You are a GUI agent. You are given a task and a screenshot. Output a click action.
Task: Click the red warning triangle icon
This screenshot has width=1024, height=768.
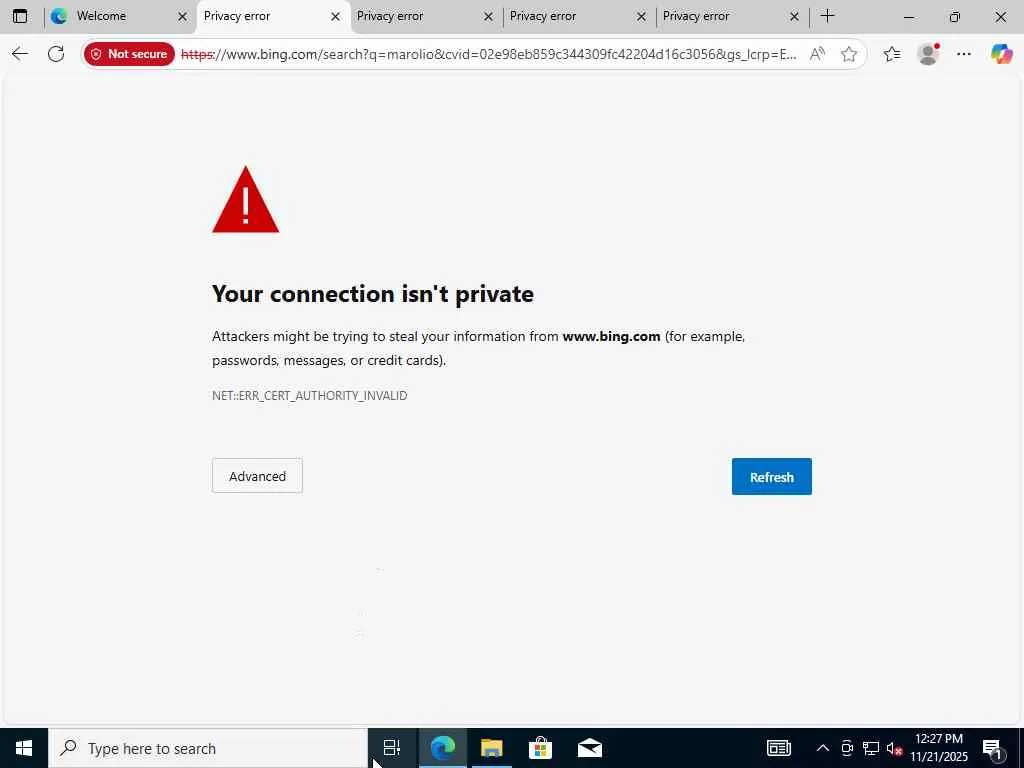246,200
